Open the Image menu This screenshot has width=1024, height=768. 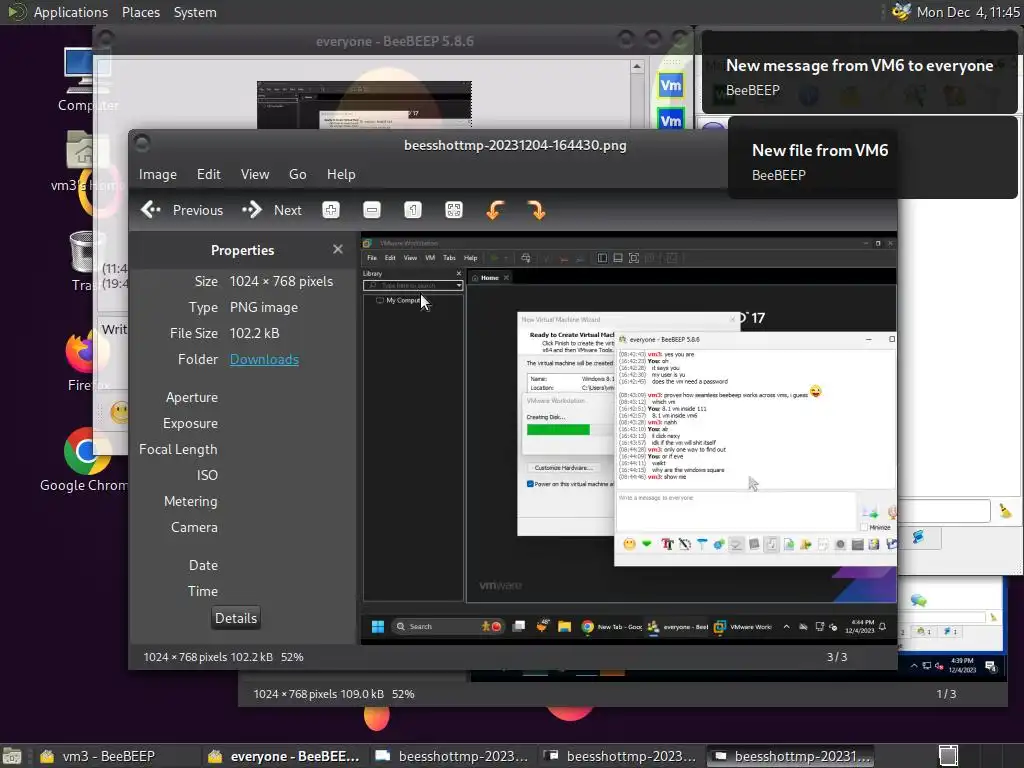[x=157, y=174]
